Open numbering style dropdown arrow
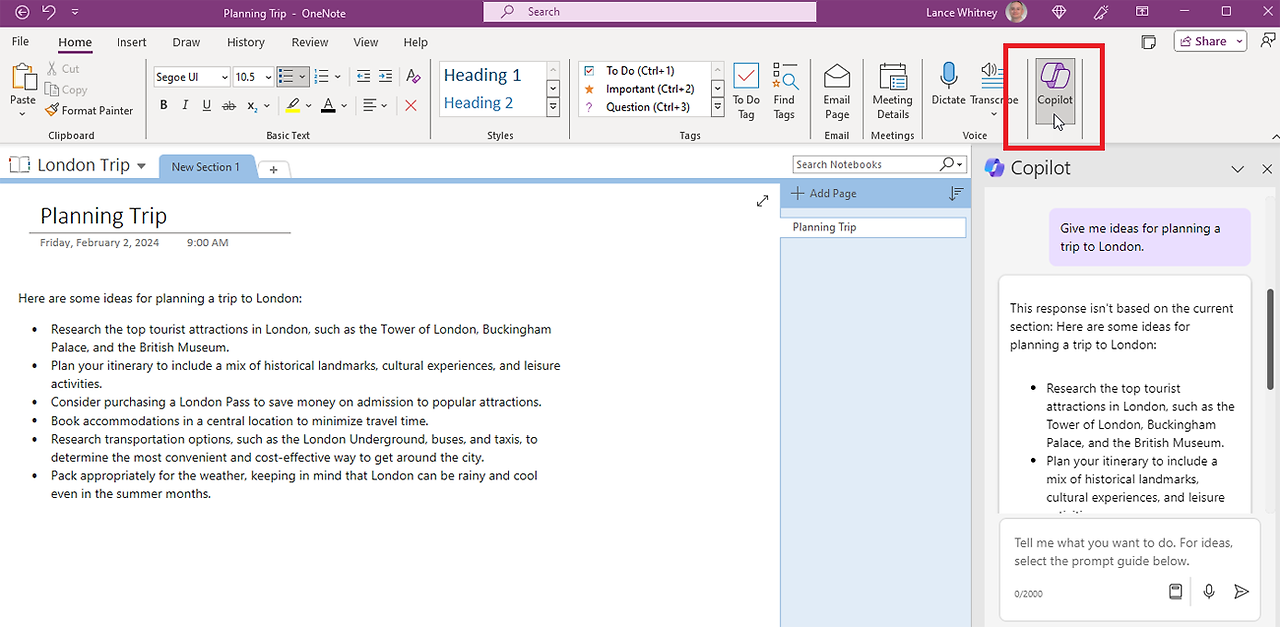Image resolution: width=1280 pixels, height=627 pixels. click(338, 77)
